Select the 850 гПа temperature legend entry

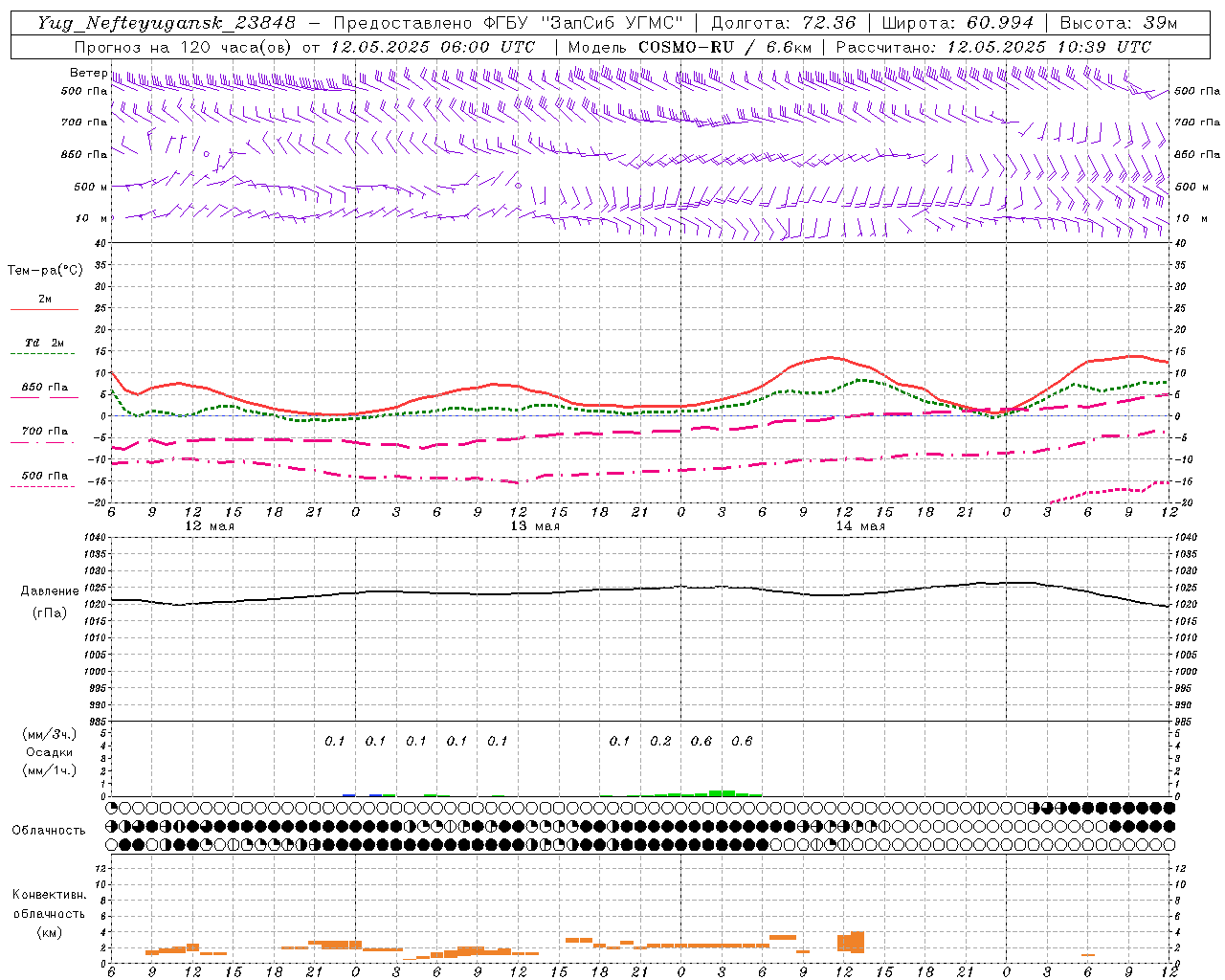point(45,388)
